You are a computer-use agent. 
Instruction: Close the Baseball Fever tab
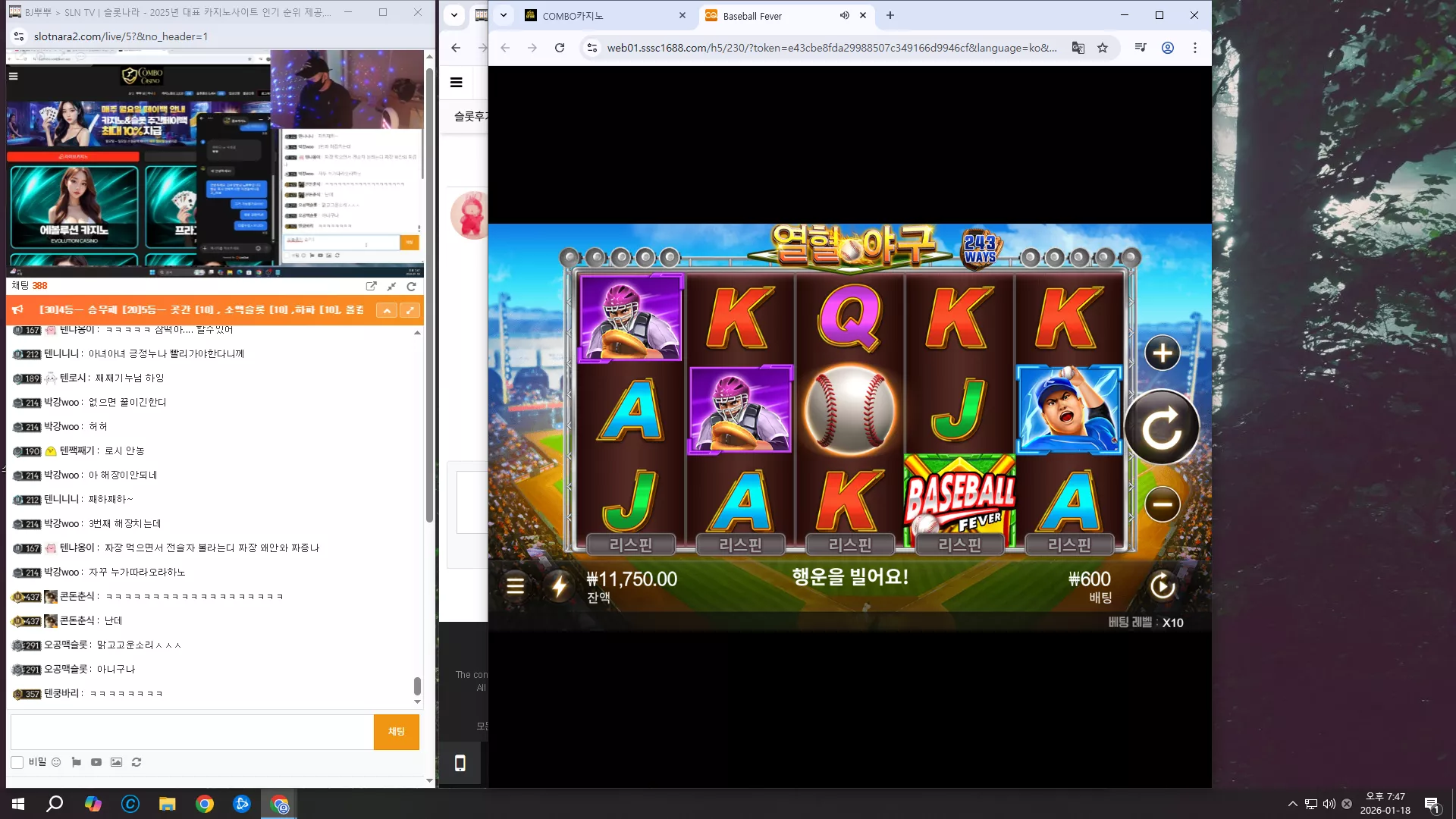863,15
